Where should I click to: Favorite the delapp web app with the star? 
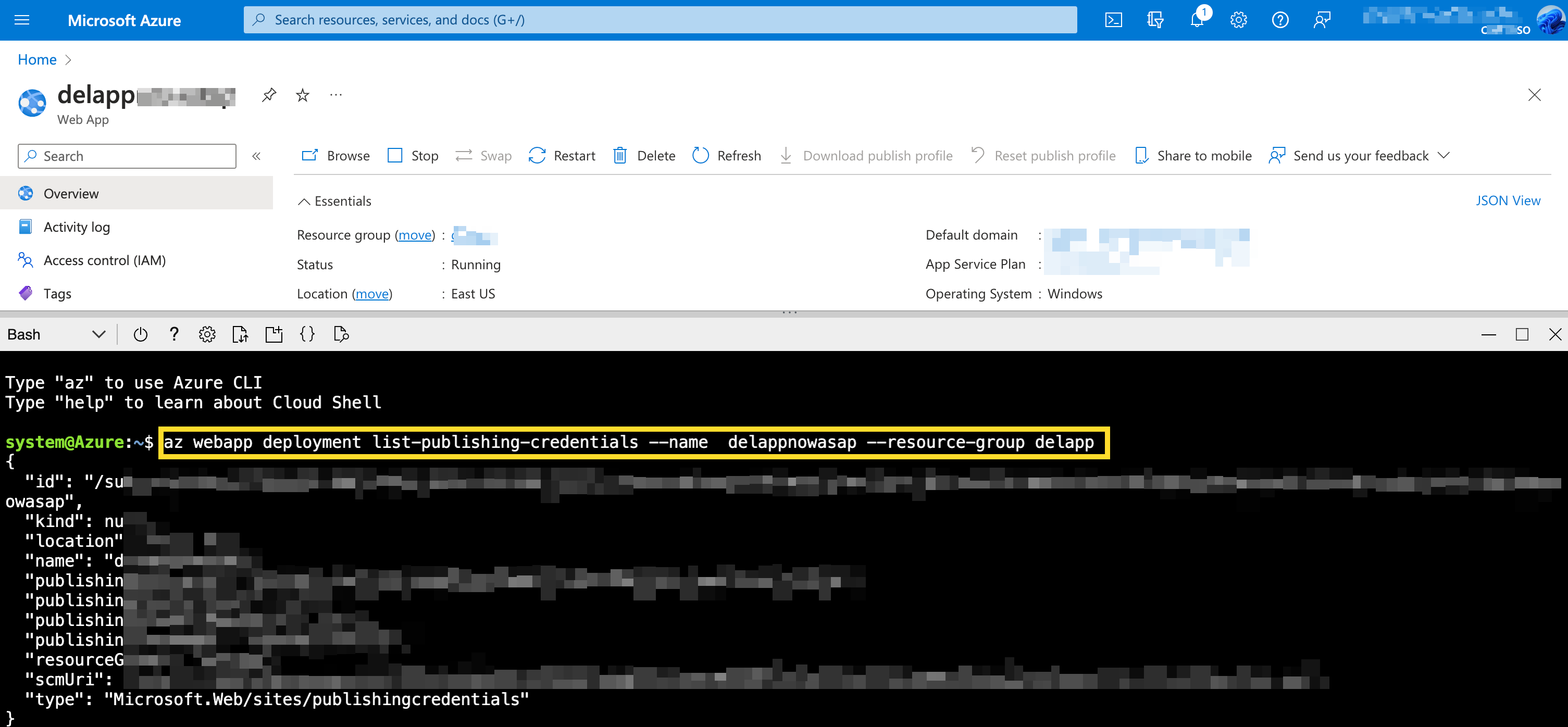tap(302, 95)
